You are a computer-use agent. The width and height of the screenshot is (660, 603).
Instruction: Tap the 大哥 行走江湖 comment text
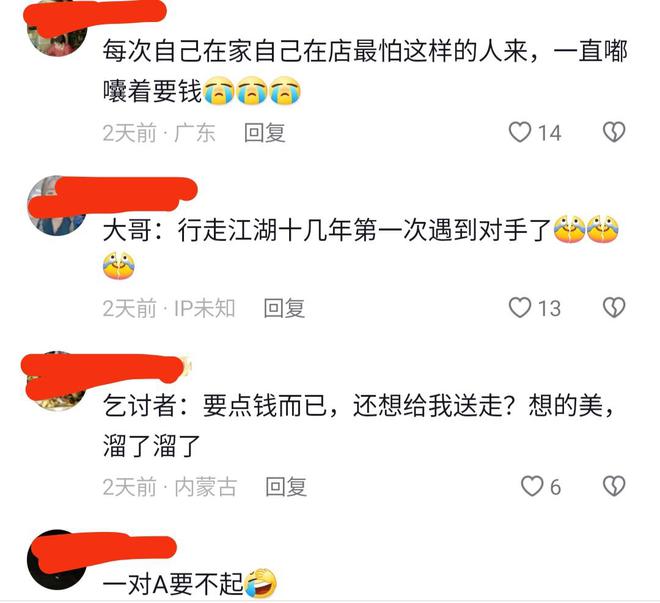(361, 248)
